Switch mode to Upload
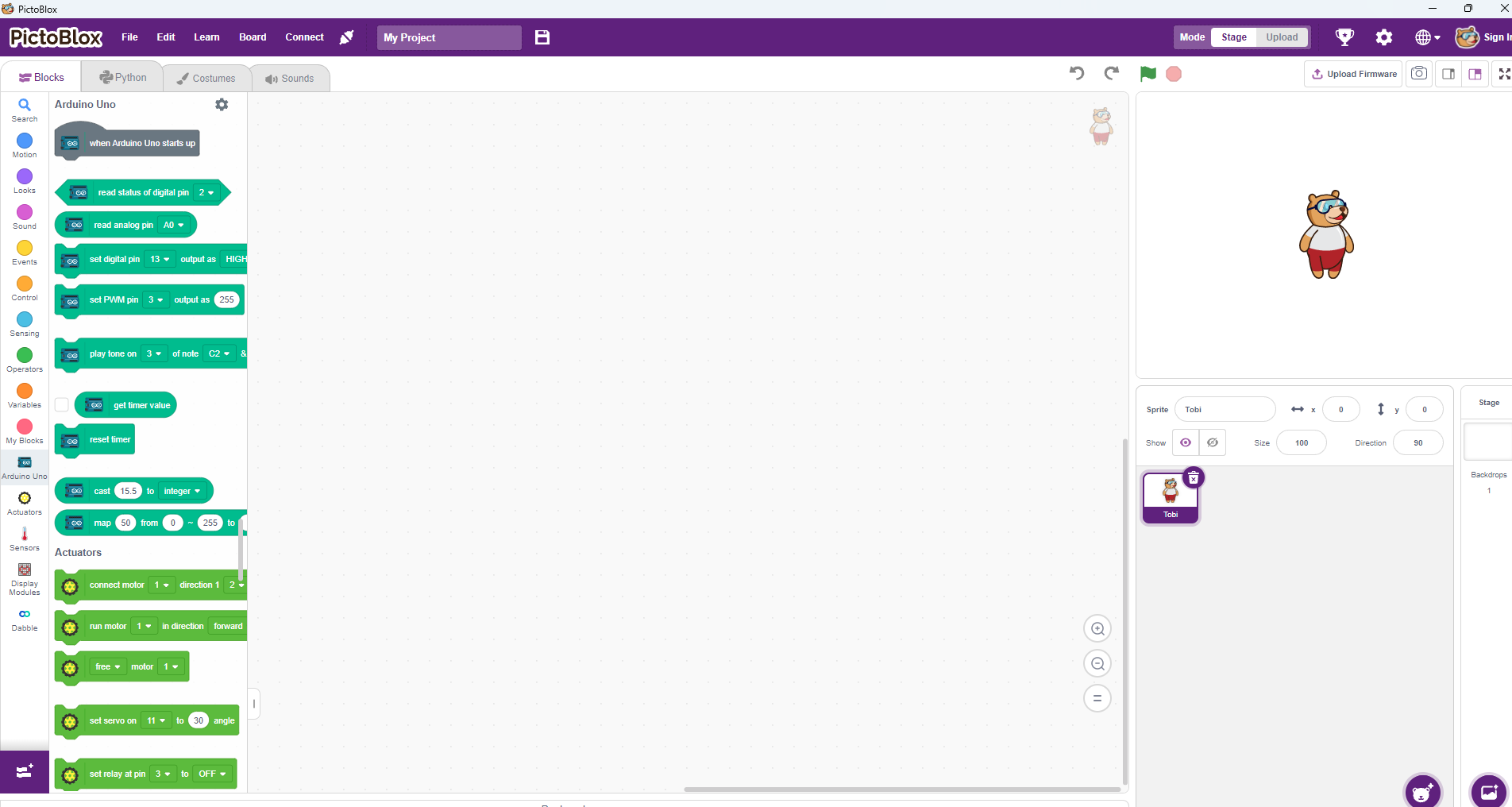 (1281, 37)
